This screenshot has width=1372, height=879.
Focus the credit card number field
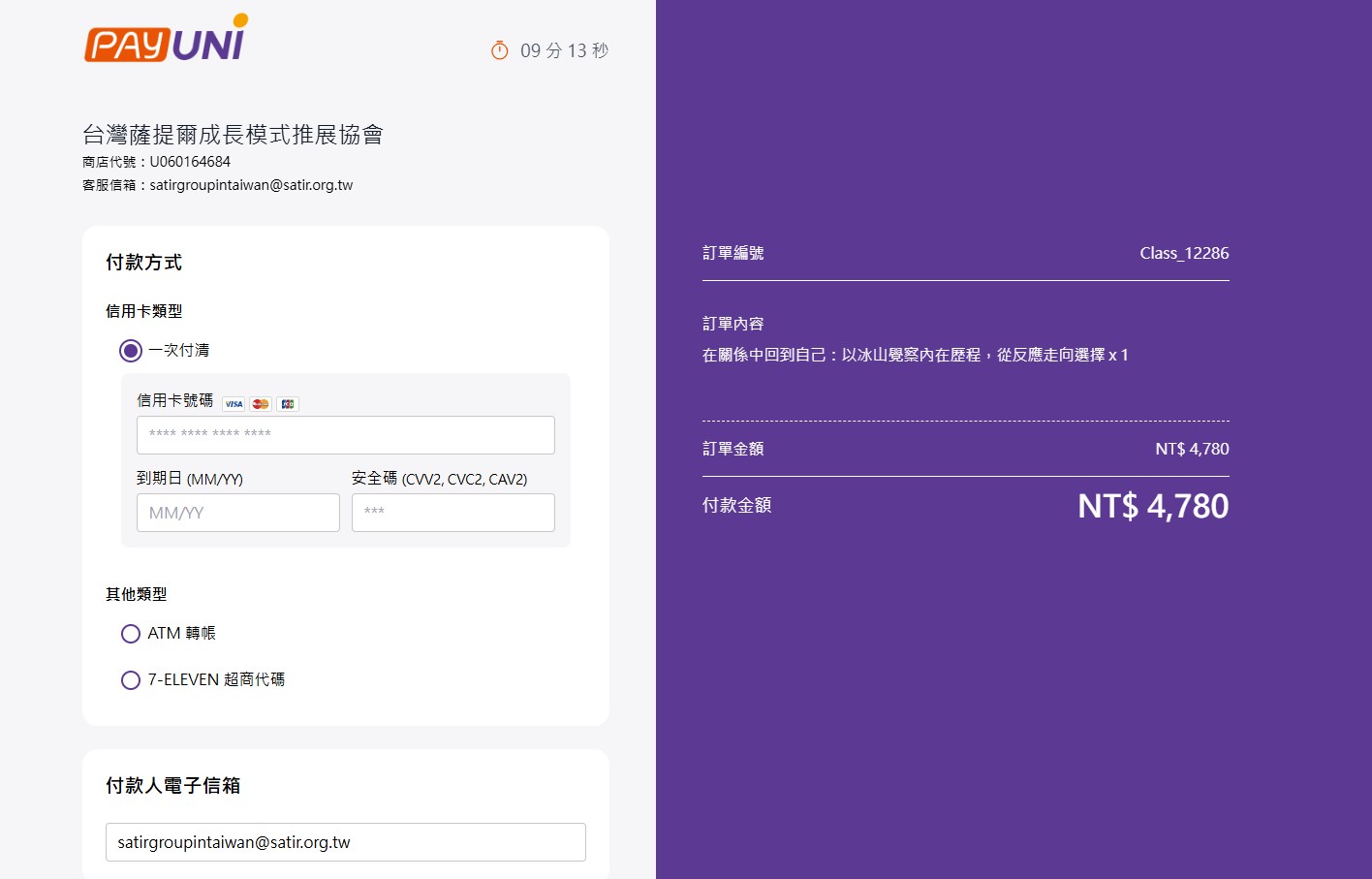tap(345, 435)
